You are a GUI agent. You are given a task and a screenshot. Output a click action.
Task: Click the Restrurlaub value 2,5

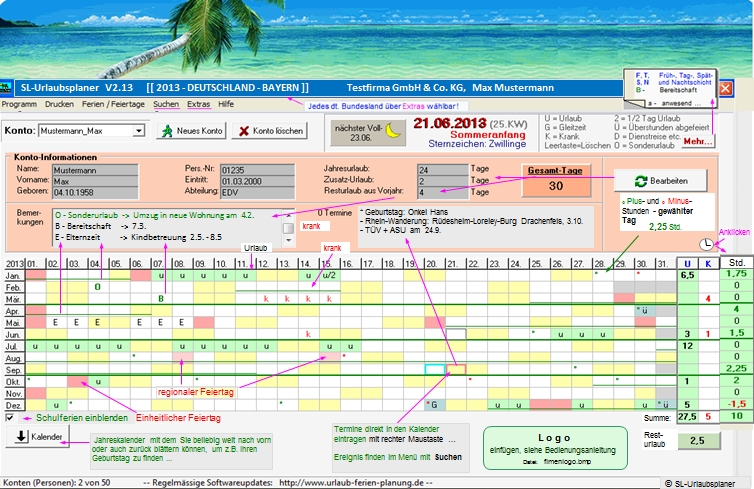698,440
